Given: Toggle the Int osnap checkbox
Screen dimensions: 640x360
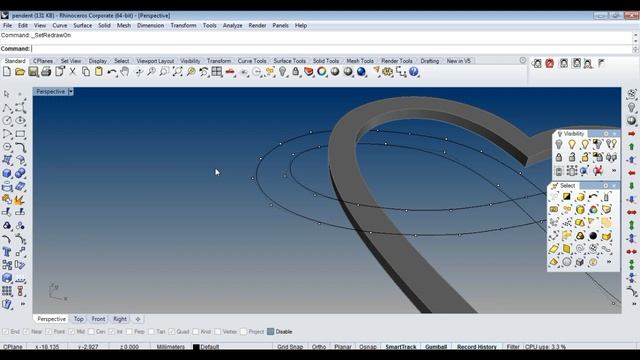Looking at the screenshot, I should tap(112, 332).
